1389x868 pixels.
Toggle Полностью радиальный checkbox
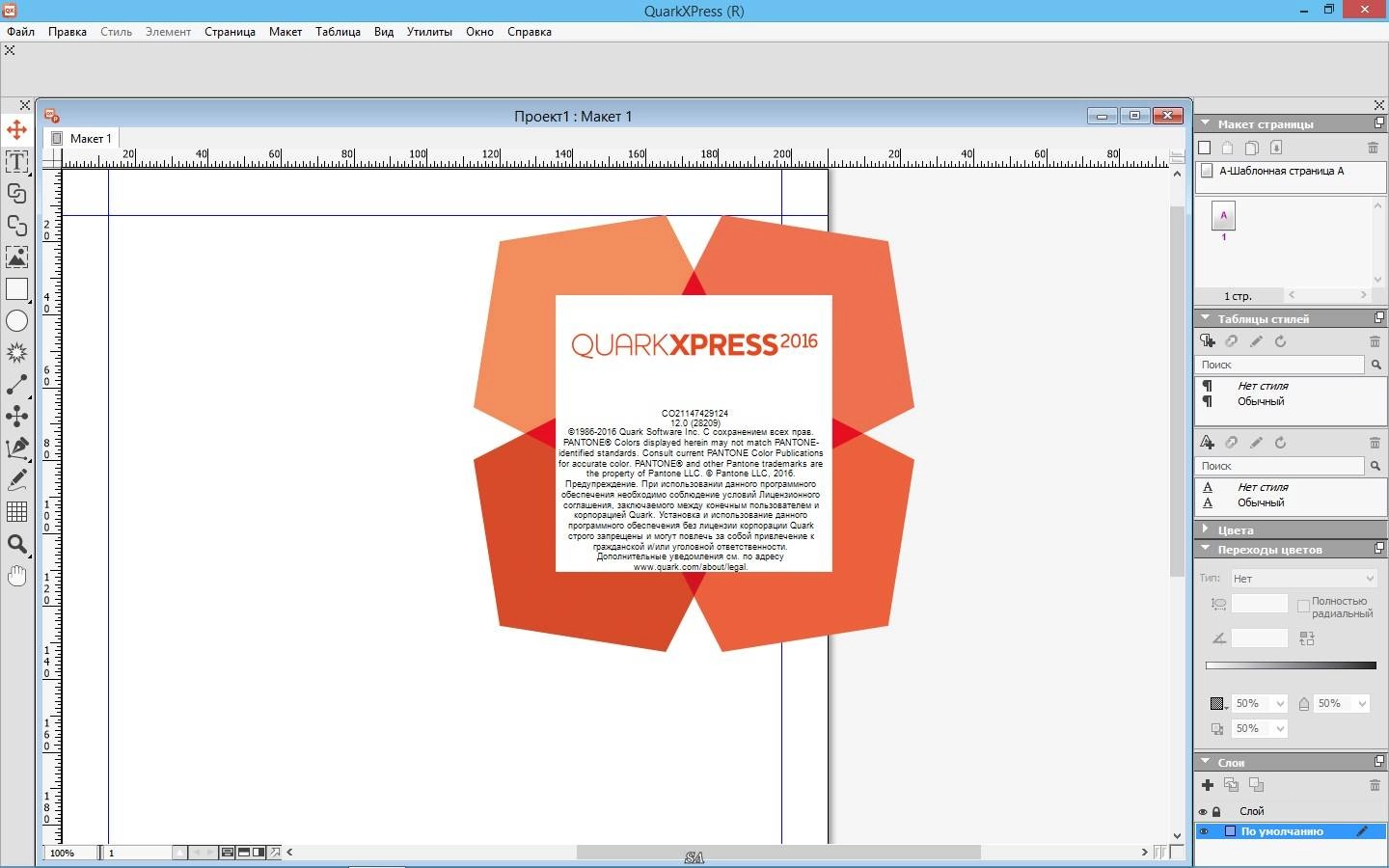click(x=1303, y=607)
